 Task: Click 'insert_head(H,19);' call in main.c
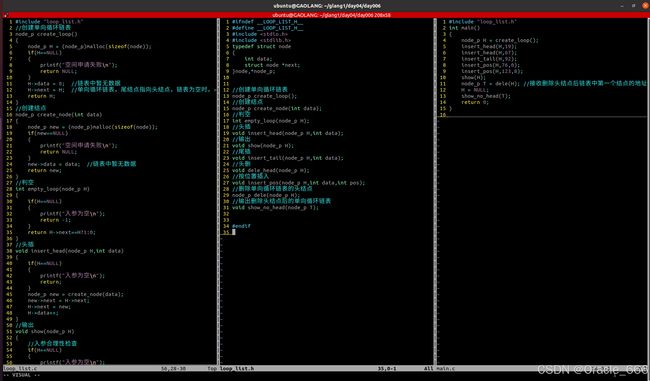[x=489, y=46]
